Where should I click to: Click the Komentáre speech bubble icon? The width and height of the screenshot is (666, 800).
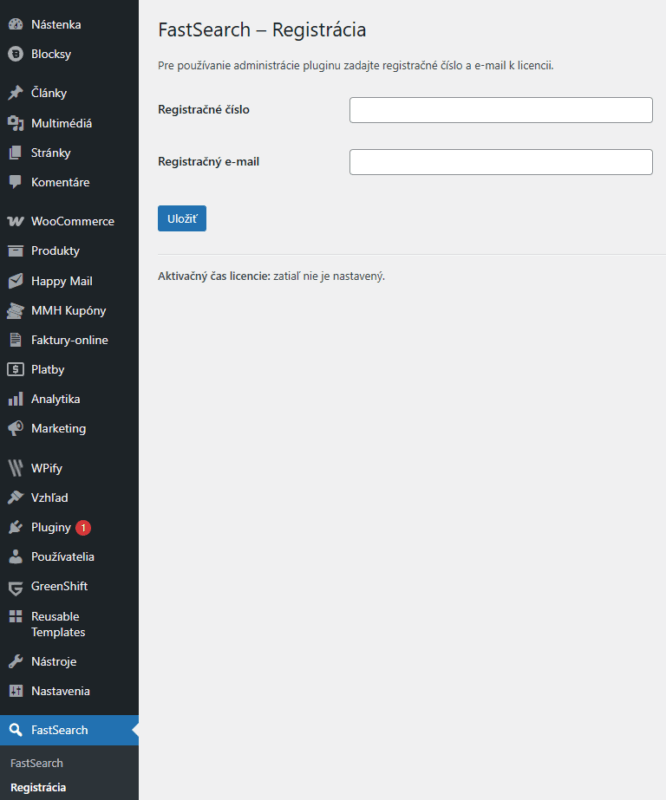coord(16,182)
